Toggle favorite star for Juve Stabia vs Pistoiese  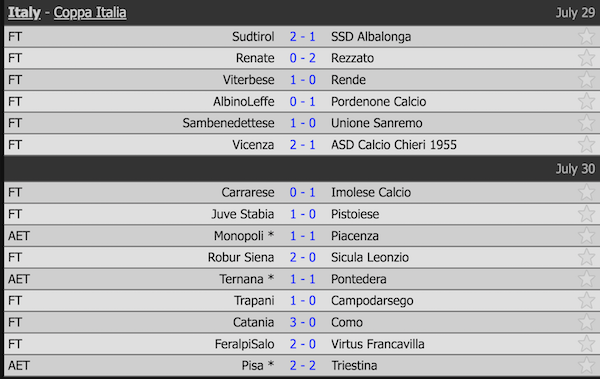pyautogui.click(x=586, y=214)
